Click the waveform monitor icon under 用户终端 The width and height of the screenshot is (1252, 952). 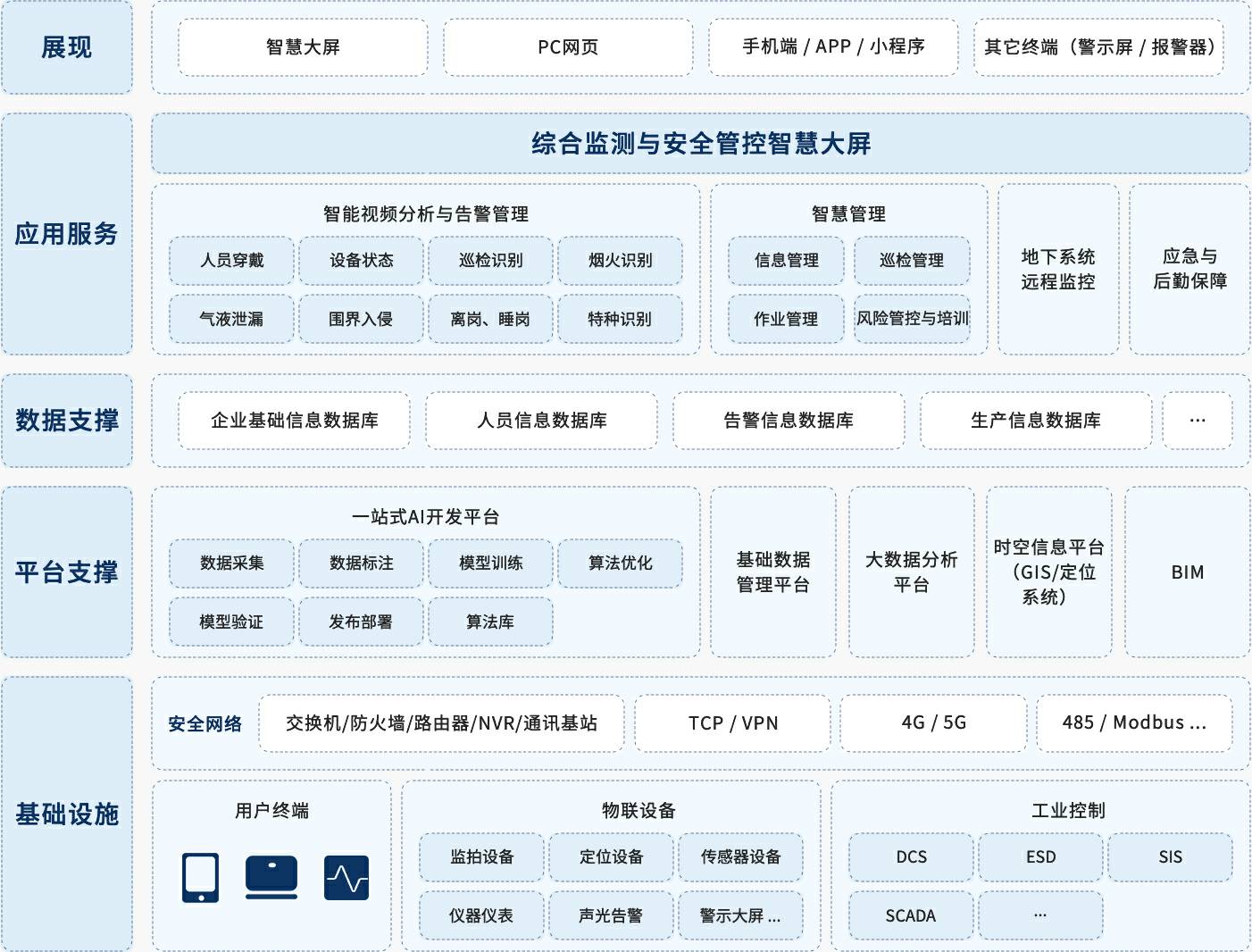pos(346,877)
